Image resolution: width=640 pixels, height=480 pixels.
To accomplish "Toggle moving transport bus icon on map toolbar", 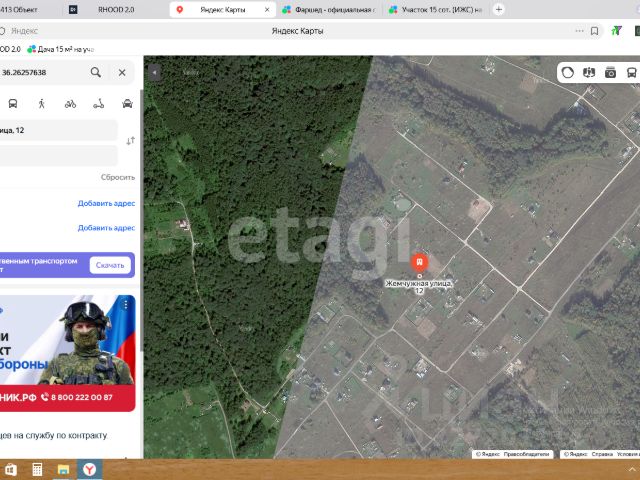I will point(631,73).
